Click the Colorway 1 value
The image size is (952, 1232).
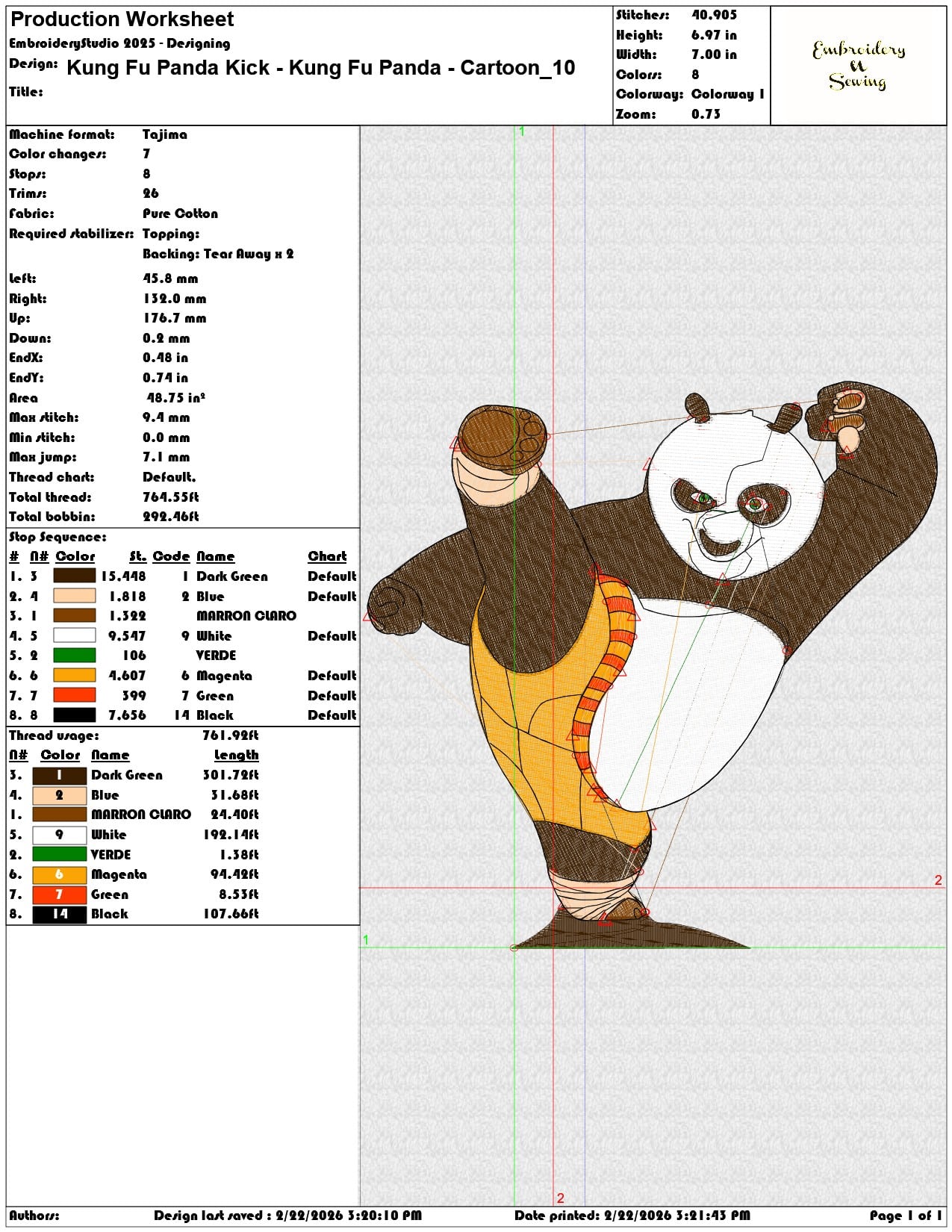[728, 94]
